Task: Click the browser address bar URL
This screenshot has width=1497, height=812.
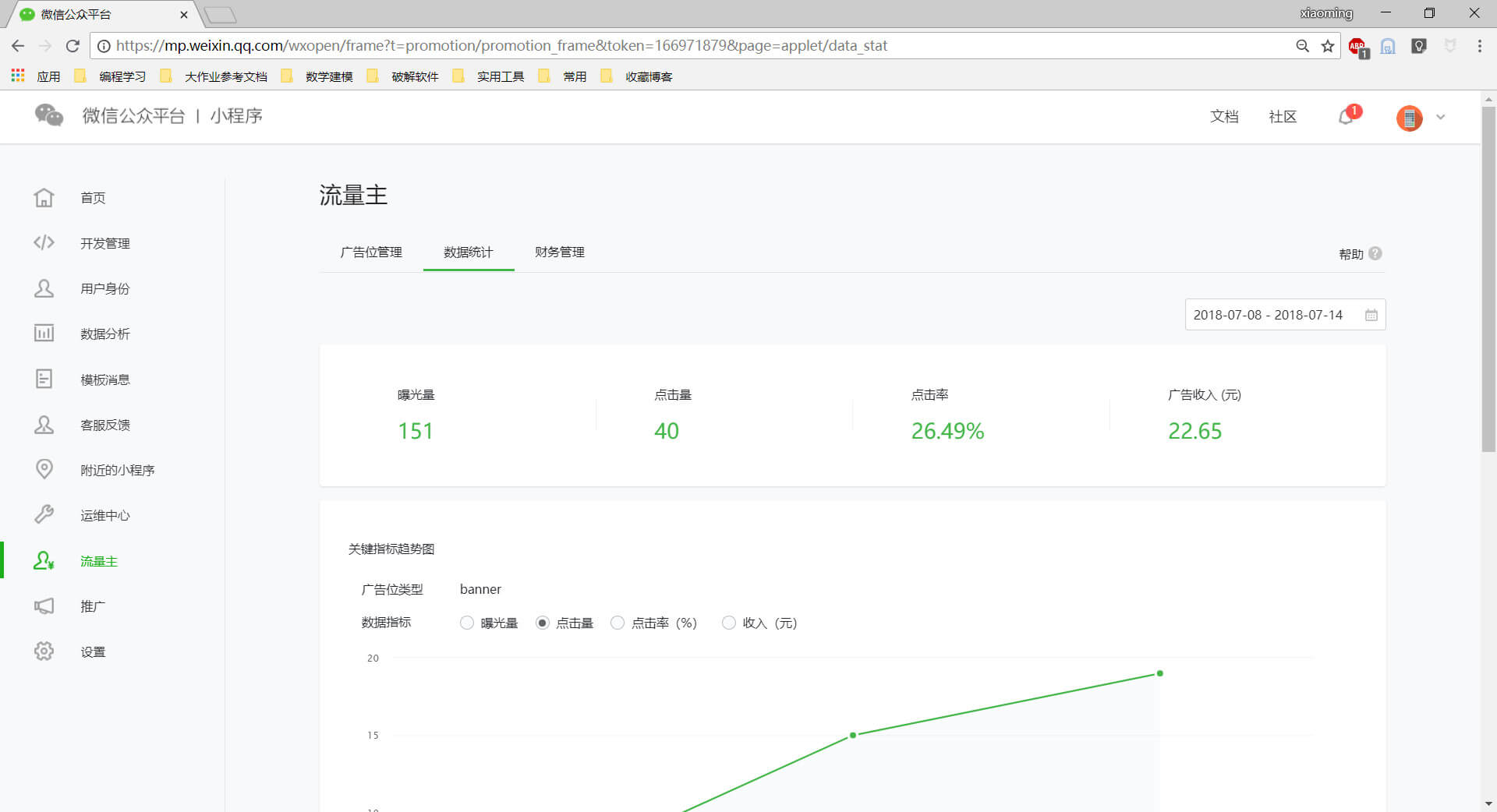Action: pyautogui.click(x=501, y=46)
